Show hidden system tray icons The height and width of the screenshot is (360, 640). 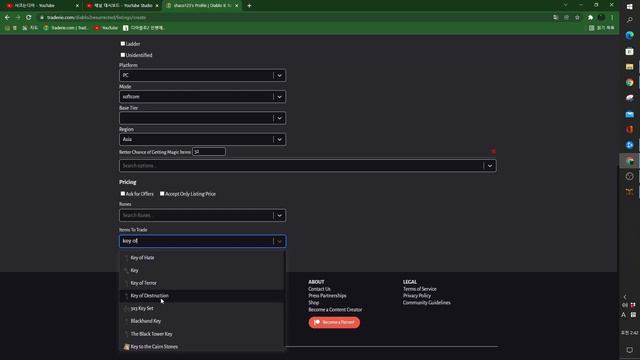tap(625, 297)
